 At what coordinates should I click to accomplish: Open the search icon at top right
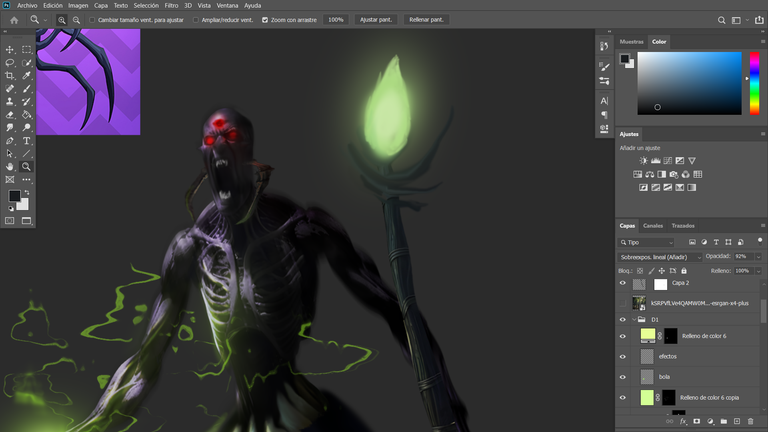pos(721,20)
